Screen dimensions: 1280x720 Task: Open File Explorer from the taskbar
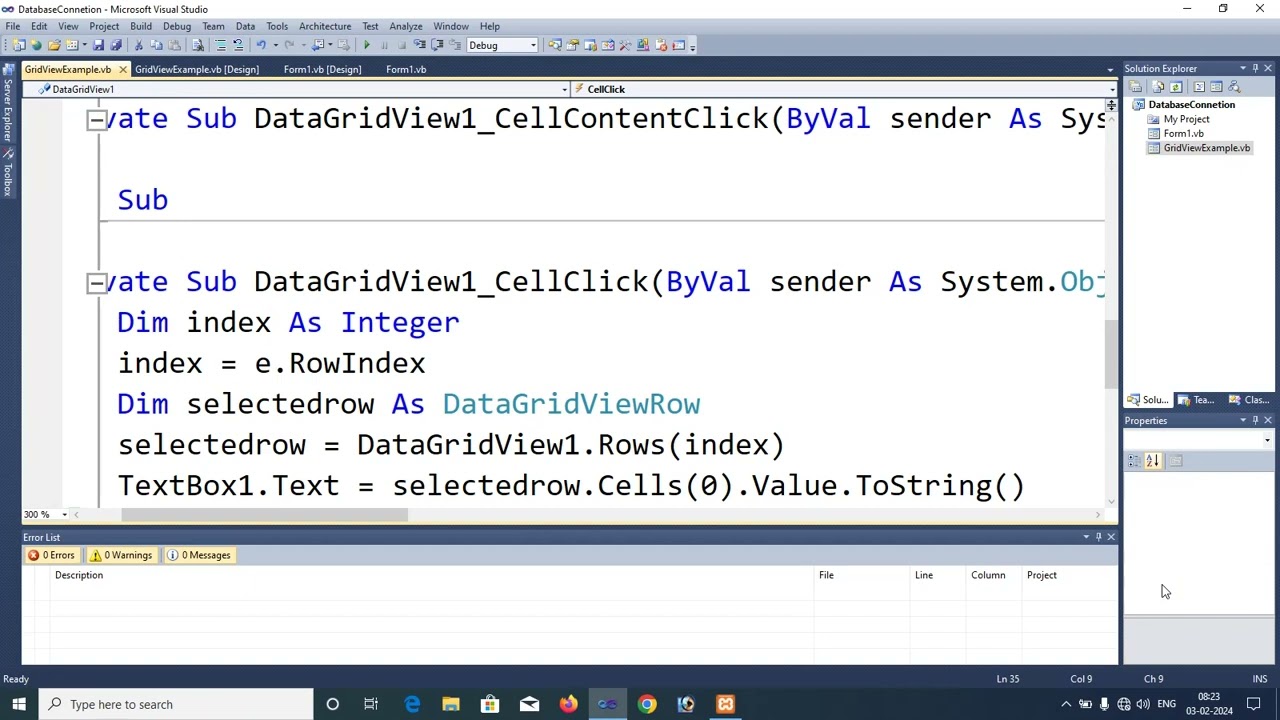coord(450,704)
